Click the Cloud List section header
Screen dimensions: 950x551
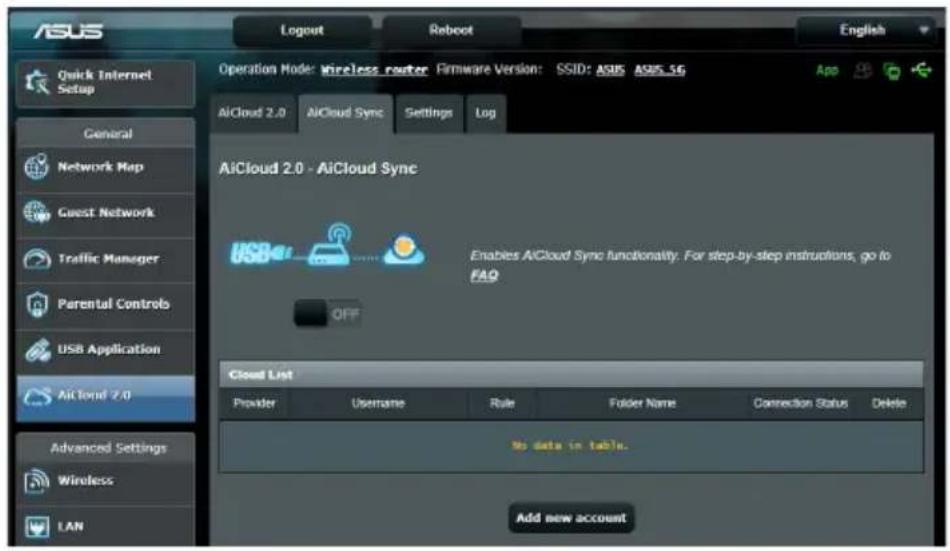pos(571,375)
